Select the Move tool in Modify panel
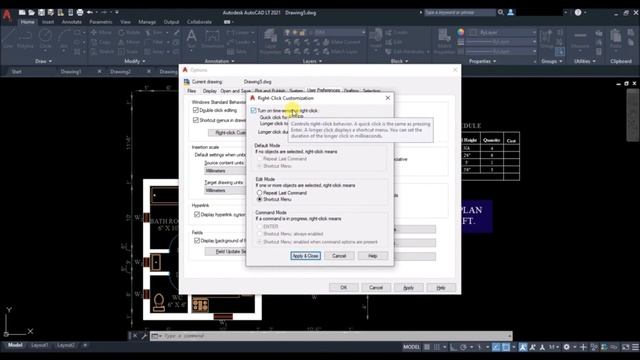 101,32
